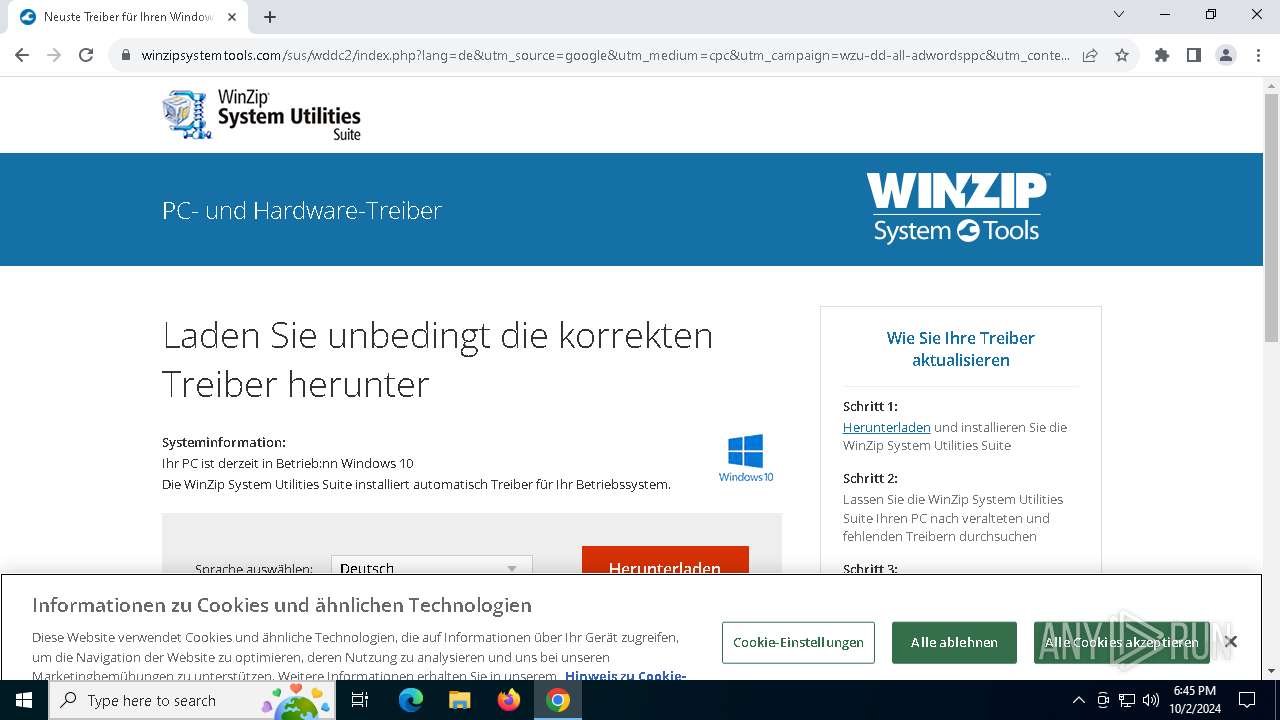The height and width of the screenshot is (720, 1280).
Task: Reload the current page
Action: click(x=86, y=55)
